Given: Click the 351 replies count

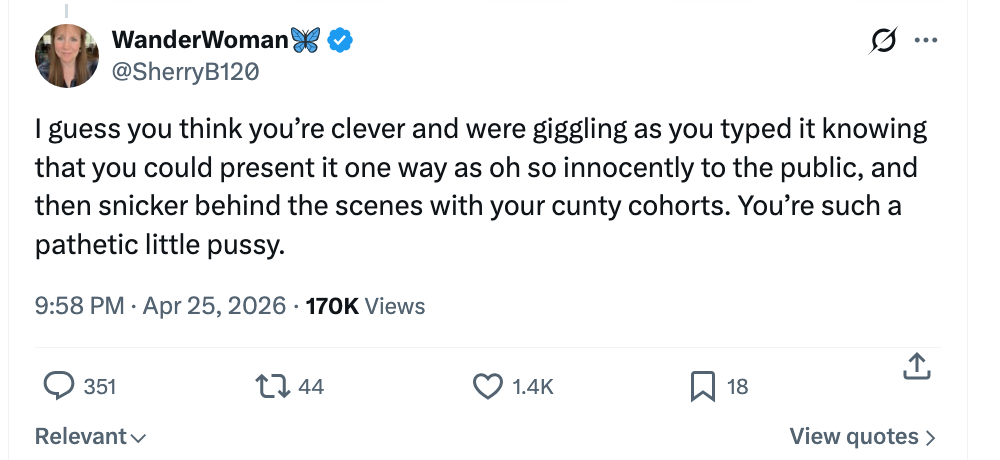Looking at the screenshot, I should click(x=99, y=386).
